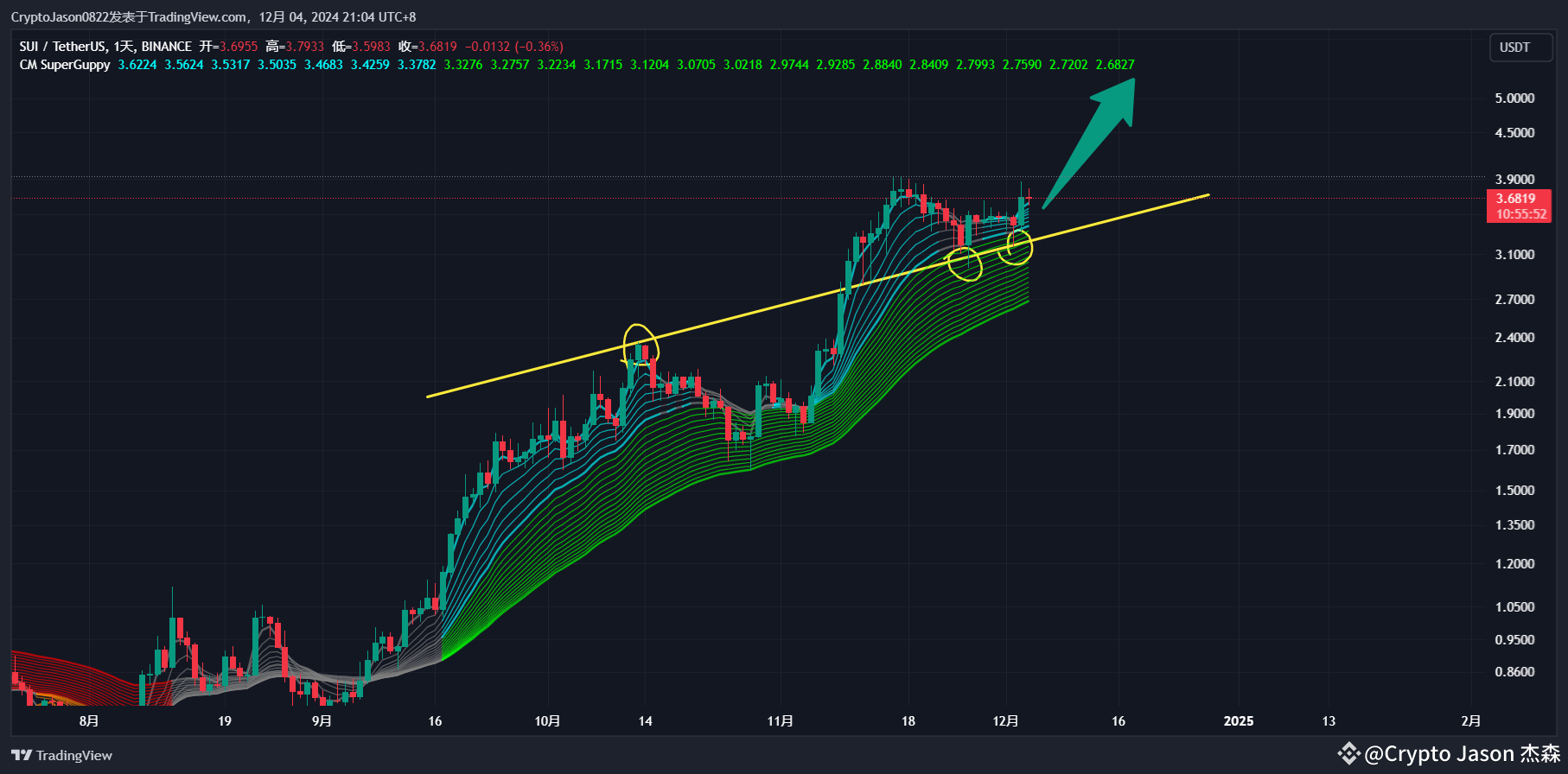This screenshot has width=1568, height=774.
Task: Click the low value 3.5983
Action: [371, 47]
